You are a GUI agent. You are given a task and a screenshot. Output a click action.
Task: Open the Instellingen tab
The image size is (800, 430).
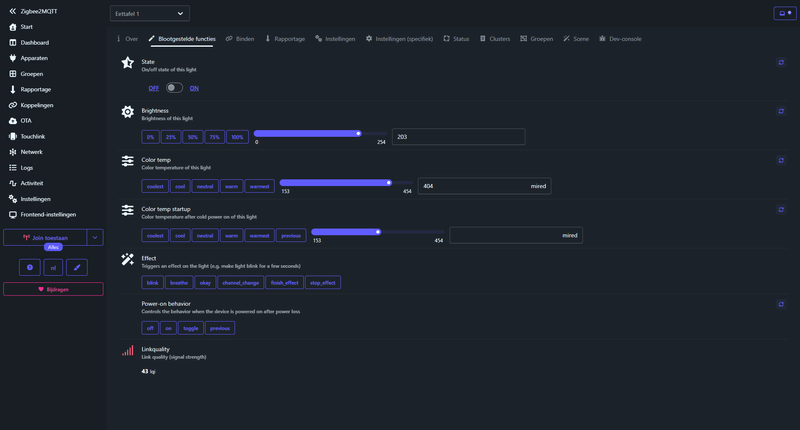coord(335,39)
